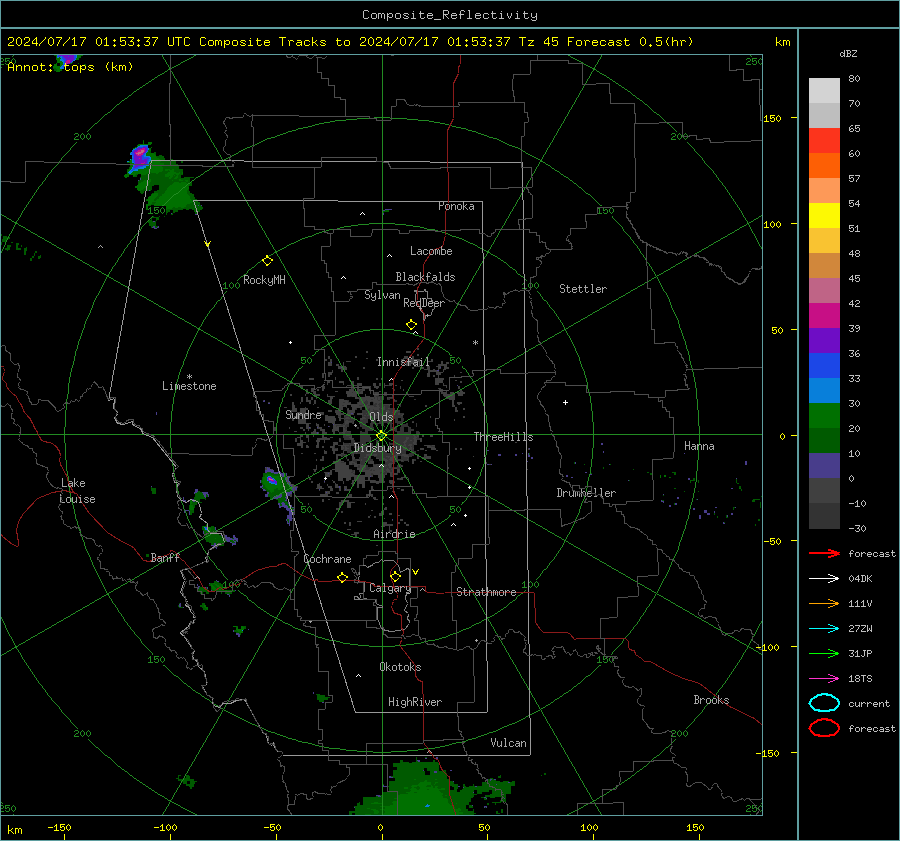This screenshot has height=841, width=900.
Task: Select the yellow diamond marker below Cochrane
Action: [x=342, y=577]
